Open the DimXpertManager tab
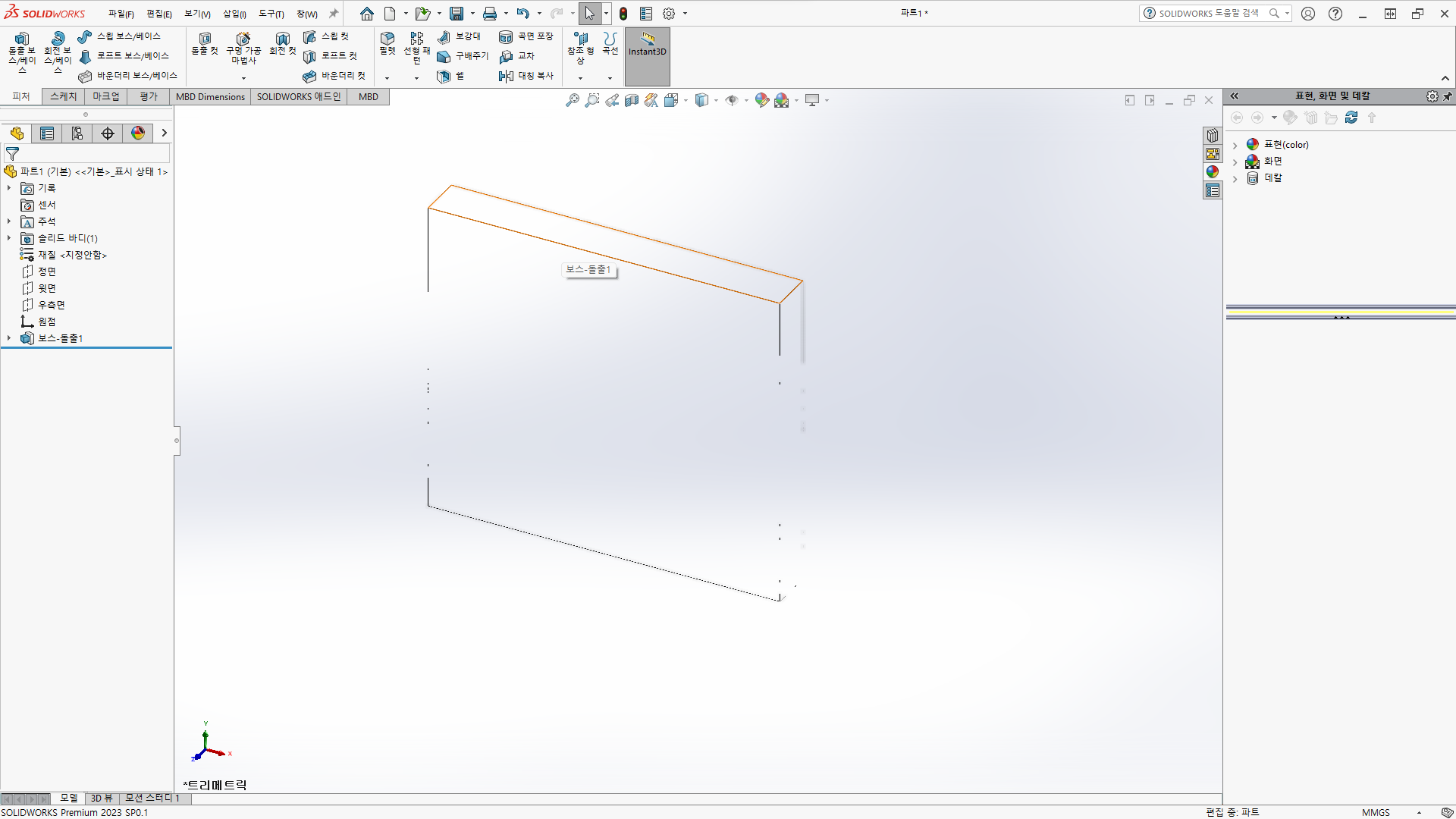Viewport: 1456px width, 819px height. (108, 133)
